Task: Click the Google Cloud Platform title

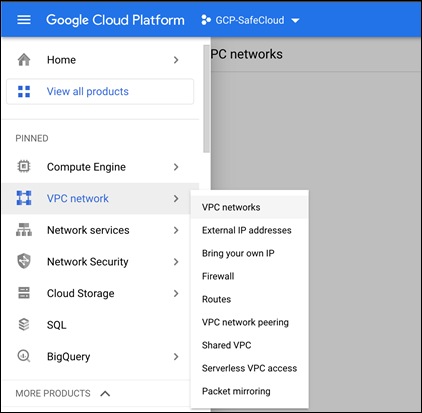Action: (x=115, y=20)
